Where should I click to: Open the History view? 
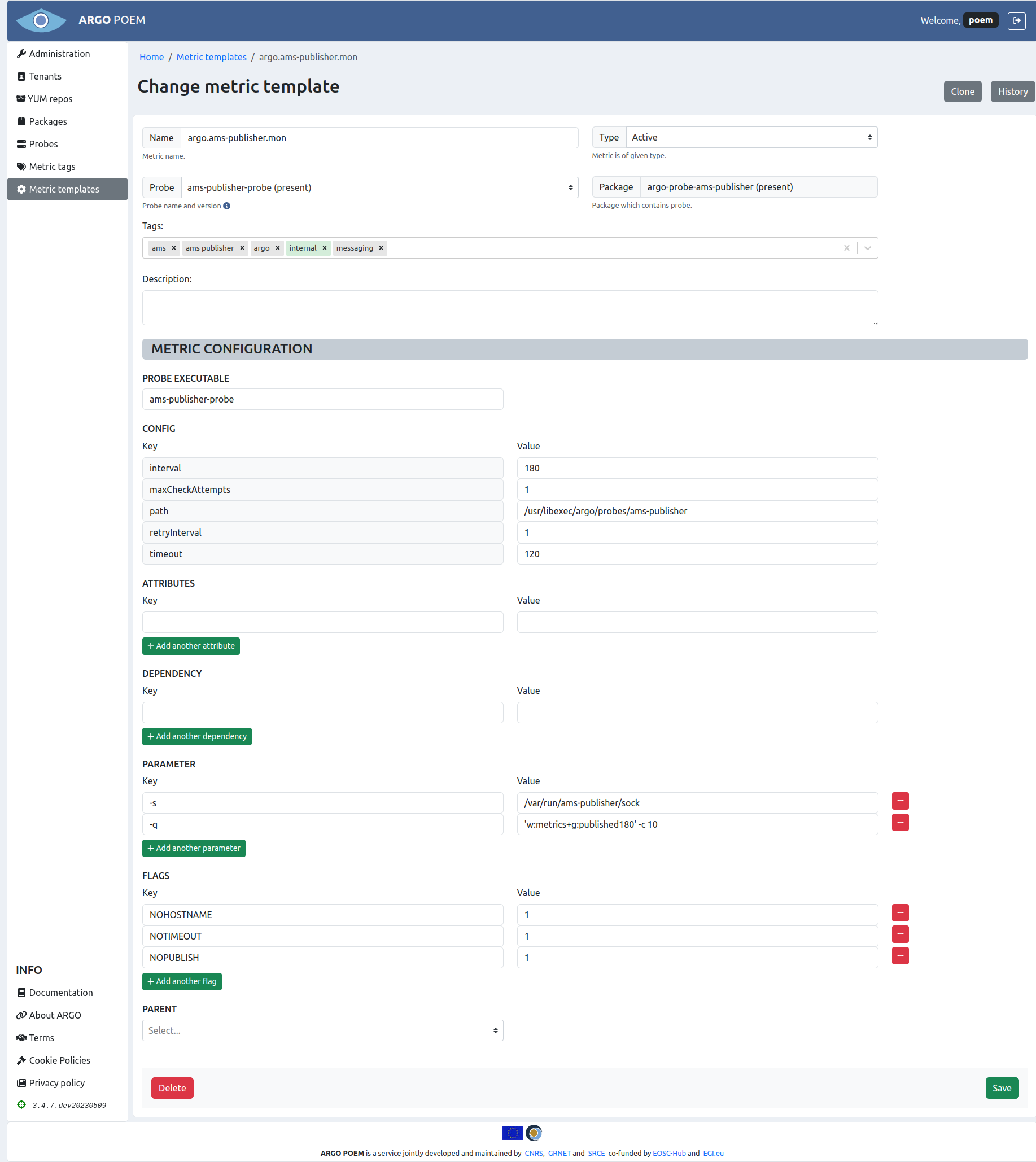(x=1012, y=91)
